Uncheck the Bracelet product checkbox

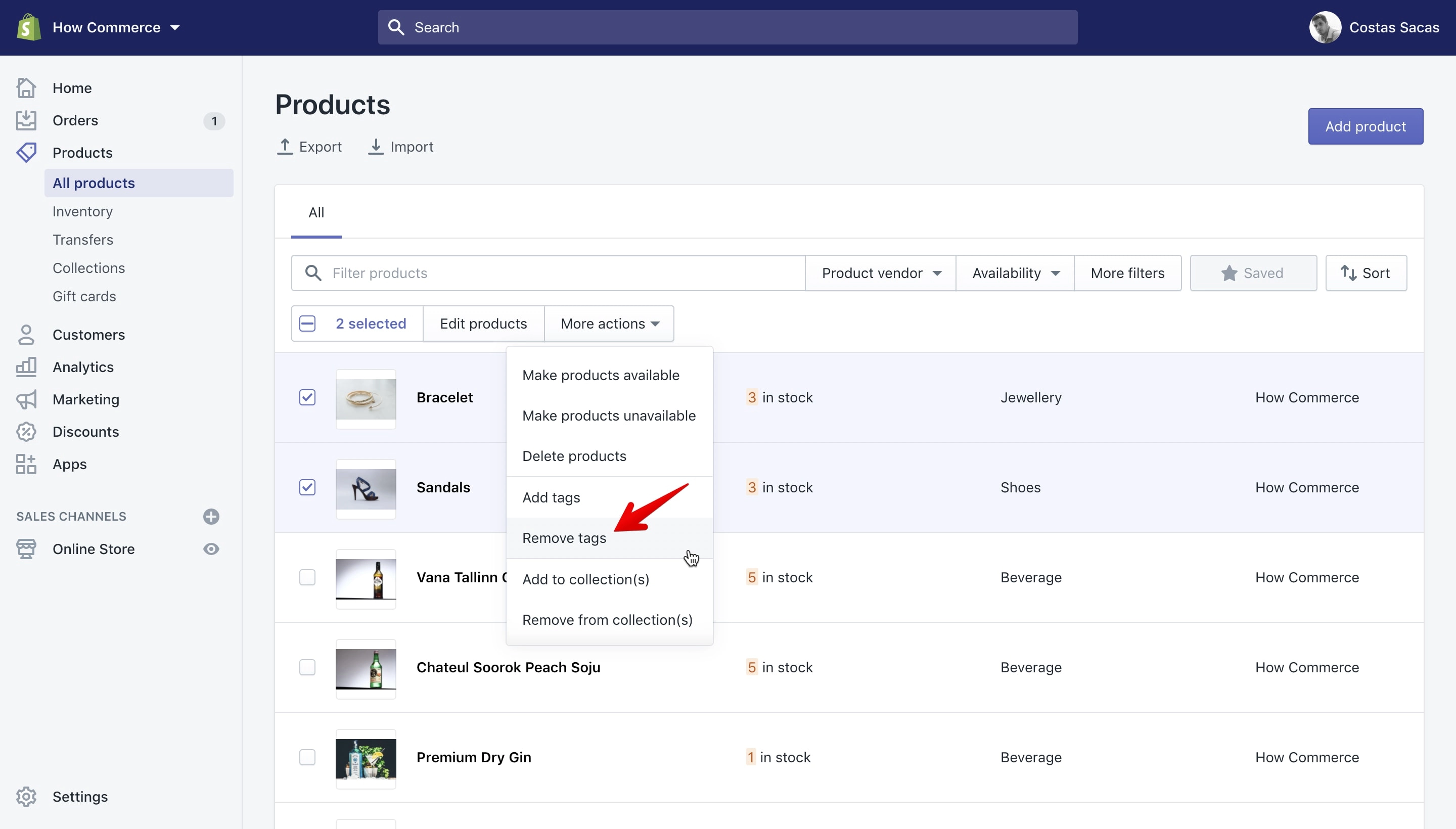(x=307, y=397)
